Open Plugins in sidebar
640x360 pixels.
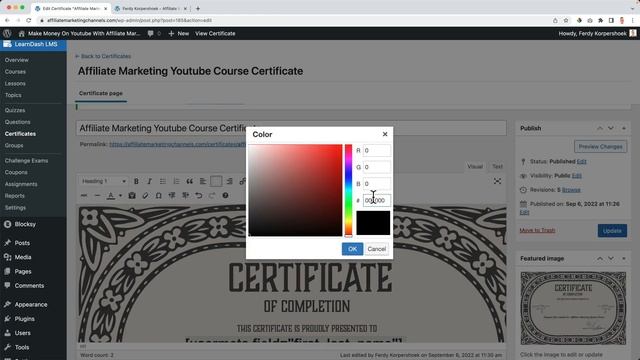[x=24, y=319]
